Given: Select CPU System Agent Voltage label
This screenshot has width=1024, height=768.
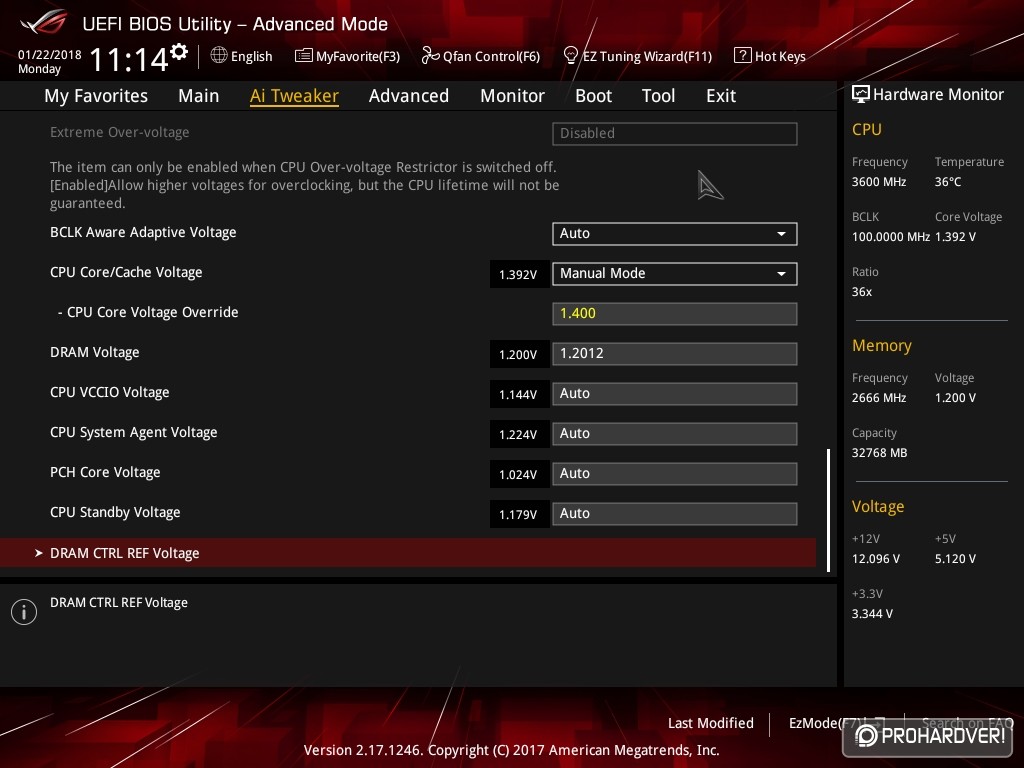Looking at the screenshot, I should 134,432.
